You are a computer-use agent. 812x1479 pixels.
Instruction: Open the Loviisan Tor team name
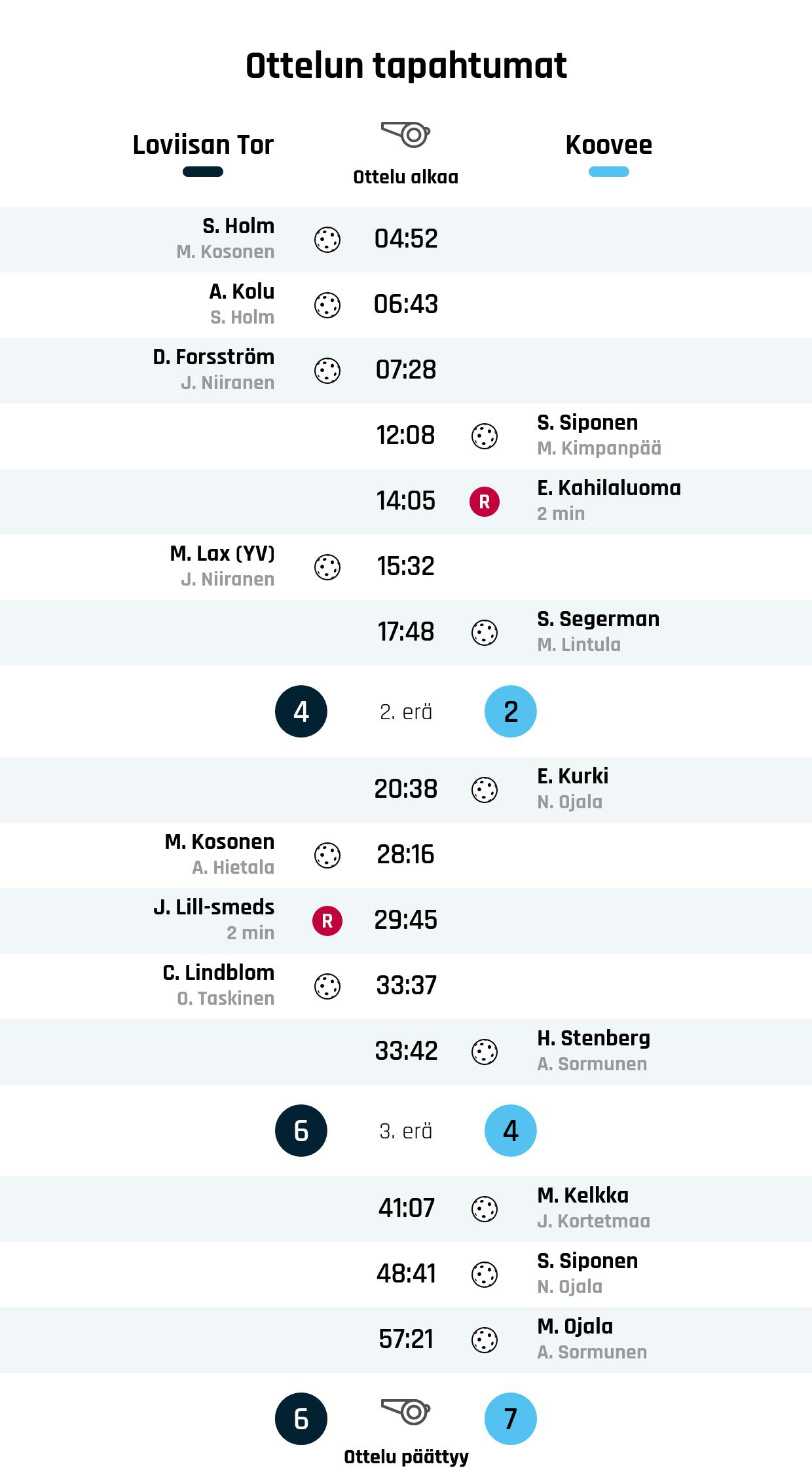pos(203,145)
